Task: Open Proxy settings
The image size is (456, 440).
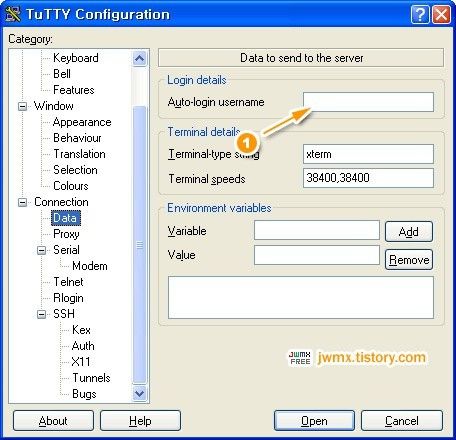Action: pos(66,234)
